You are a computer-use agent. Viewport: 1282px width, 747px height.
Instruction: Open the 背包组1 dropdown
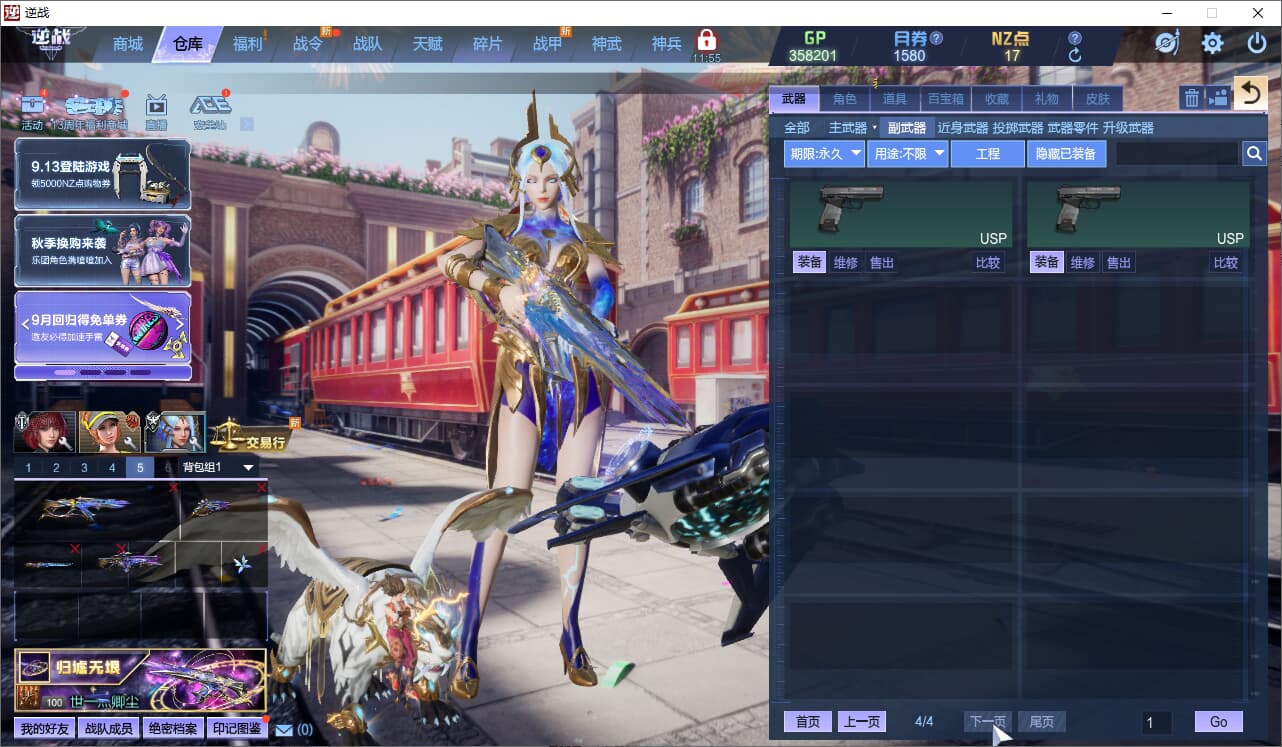[218, 468]
